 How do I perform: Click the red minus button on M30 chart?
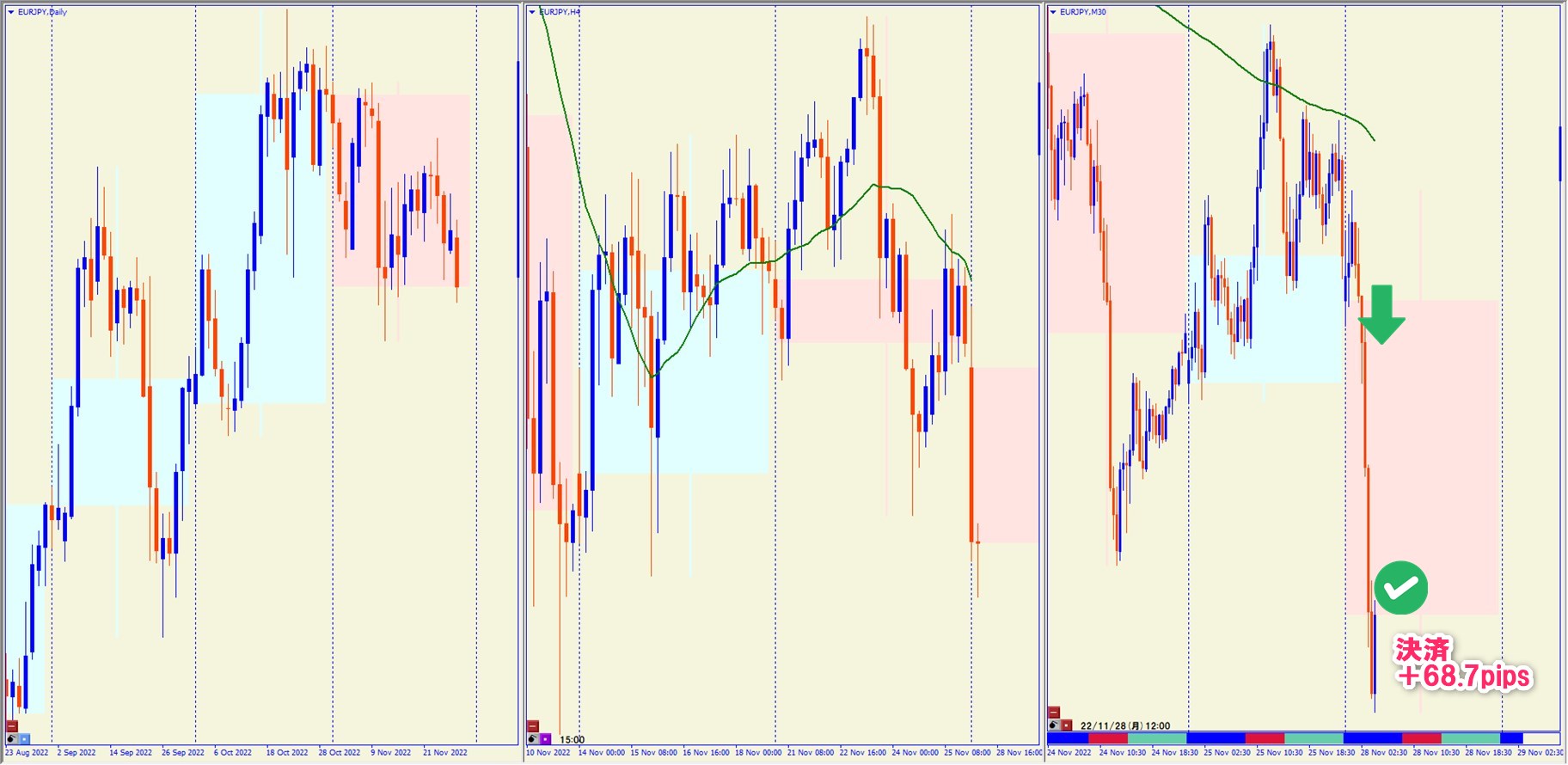(x=1054, y=713)
